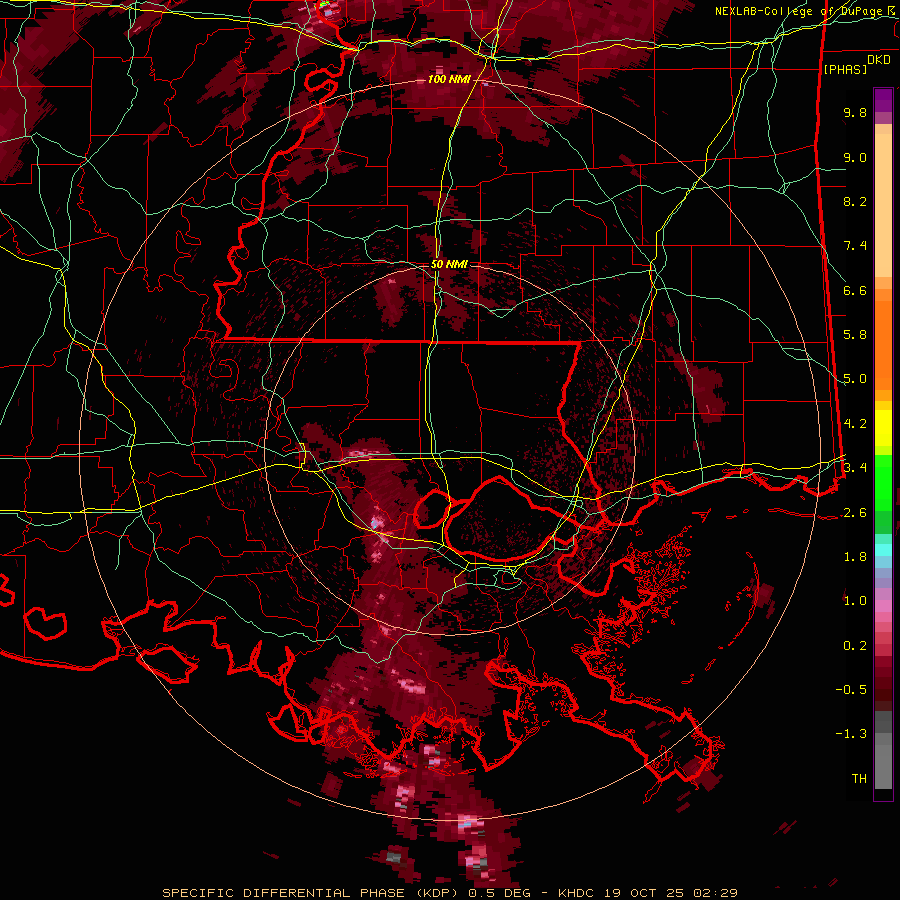Click the "100 NMI" range ring label
Image resolution: width=900 pixels, height=900 pixels.
coord(448,79)
